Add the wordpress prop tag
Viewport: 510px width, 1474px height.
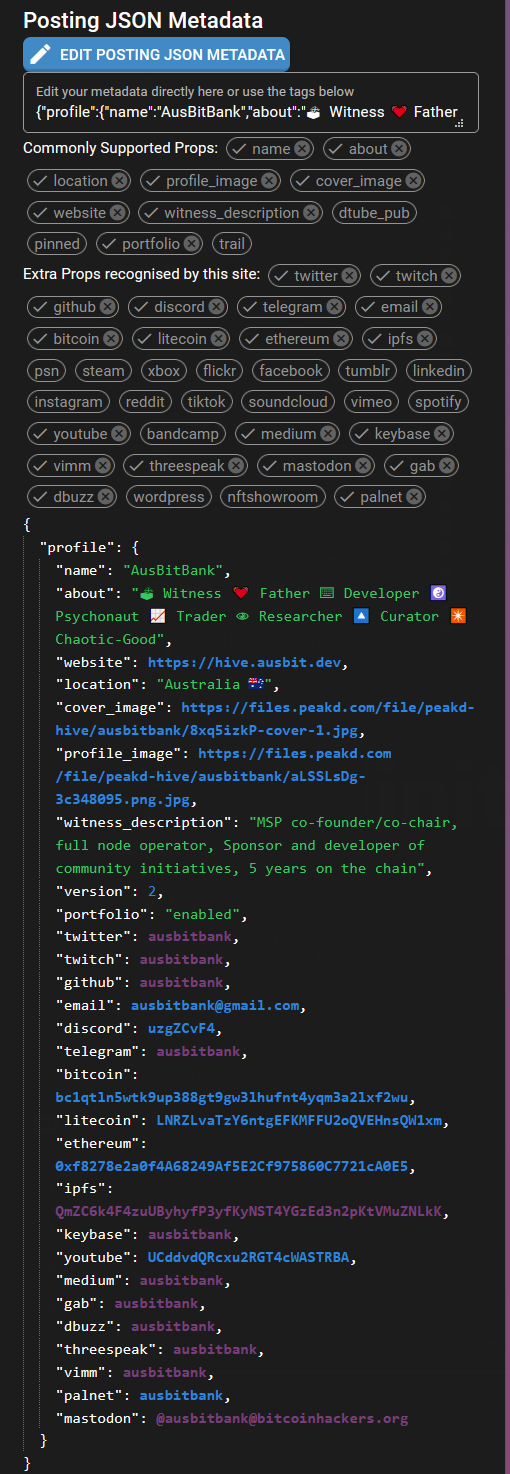click(169, 497)
